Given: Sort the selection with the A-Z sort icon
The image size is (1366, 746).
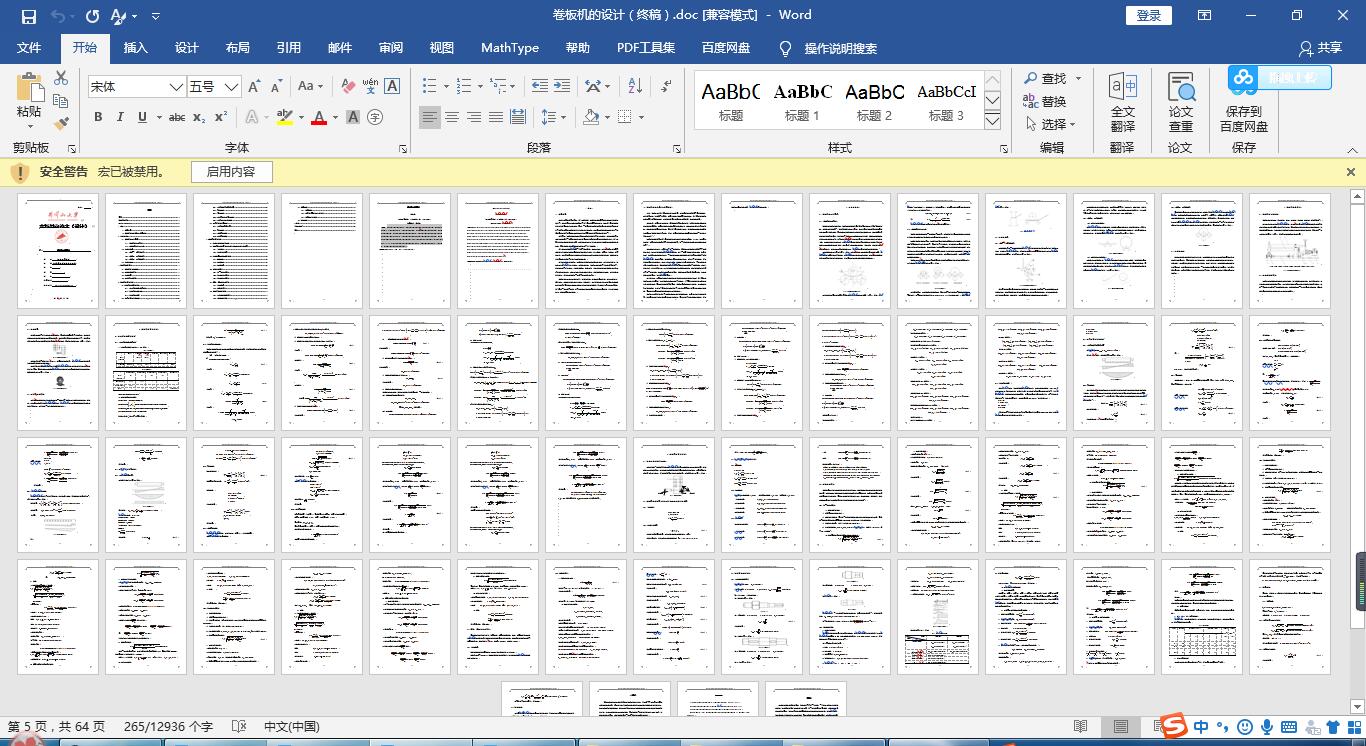Looking at the screenshot, I should pyautogui.click(x=635, y=87).
